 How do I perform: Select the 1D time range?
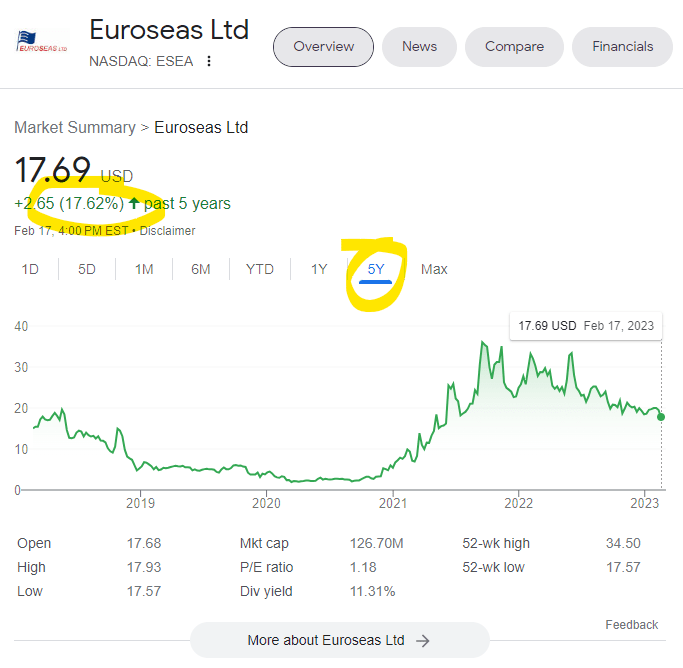coord(30,269)
